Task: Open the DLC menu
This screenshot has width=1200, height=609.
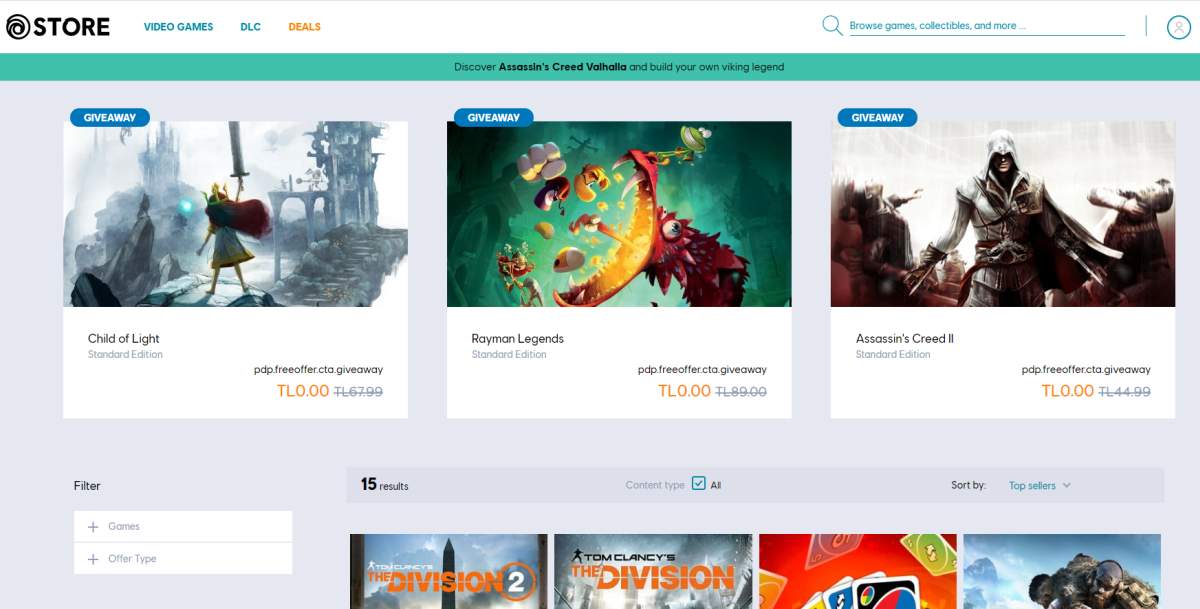Action: [250, 27]
